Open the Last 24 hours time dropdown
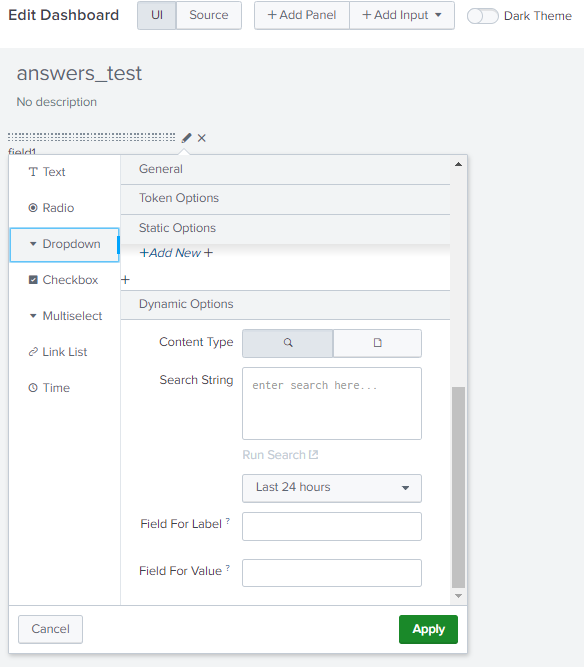584x667 pixels. point(332,488)
